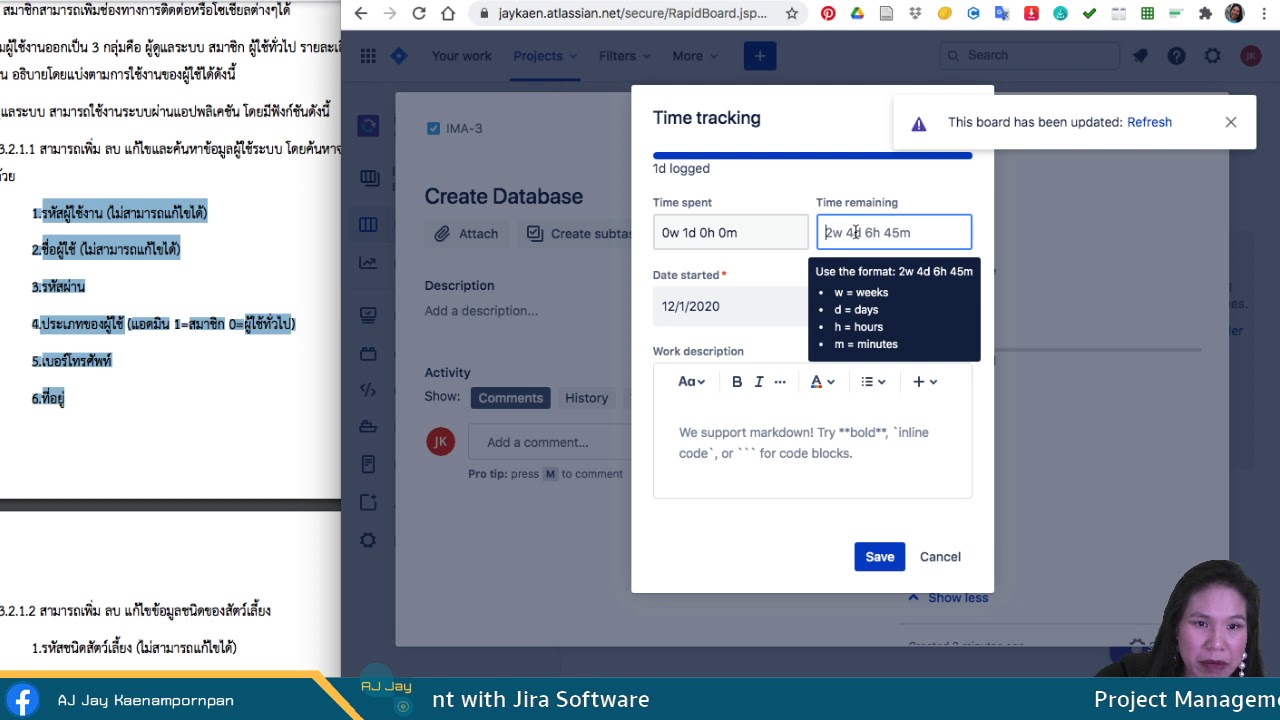Open the Board sidebar icon
The height and width of the screenshot is (720, 1280).
click(368, 224)
